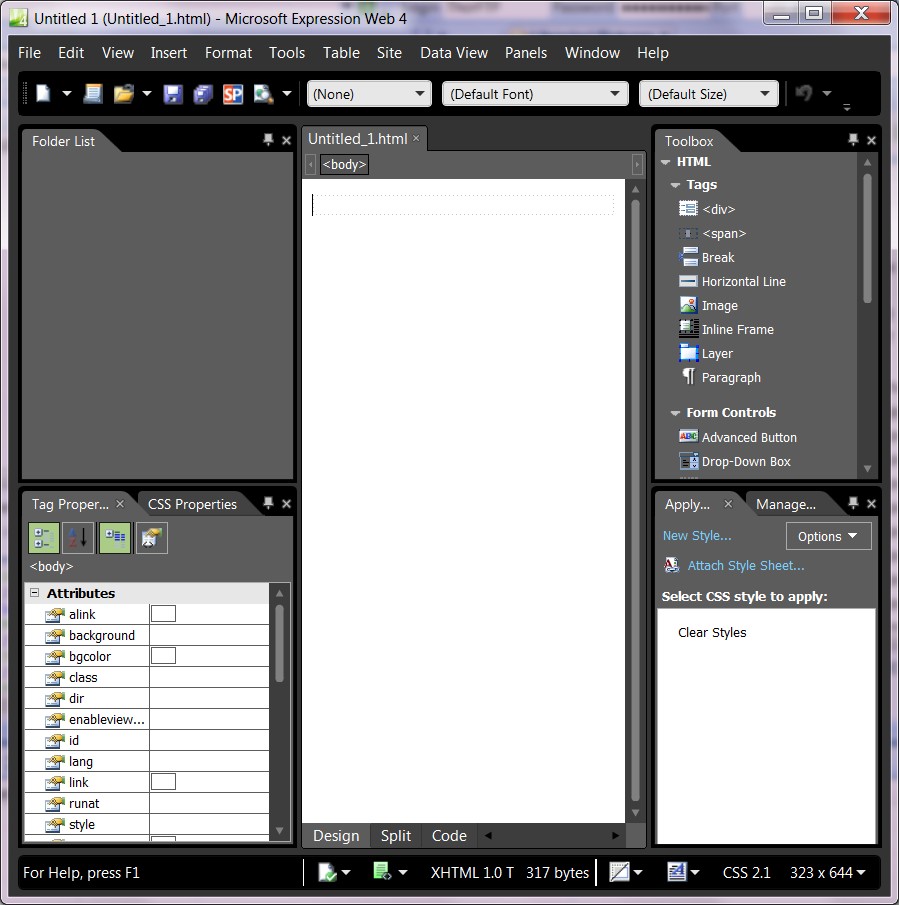Pin the Tag Properties panel
The width and height of the screenshot is (899, 905).
[268, 503]
